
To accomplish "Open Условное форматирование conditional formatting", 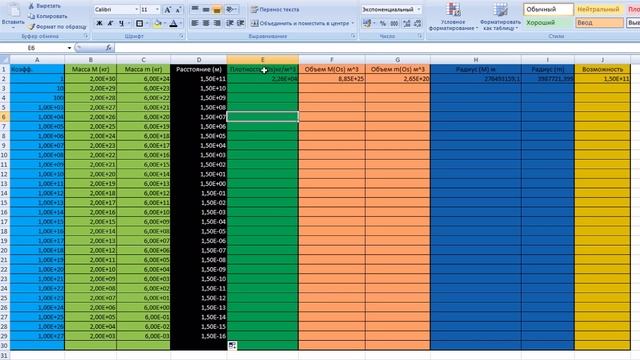I will click(453, 16).
